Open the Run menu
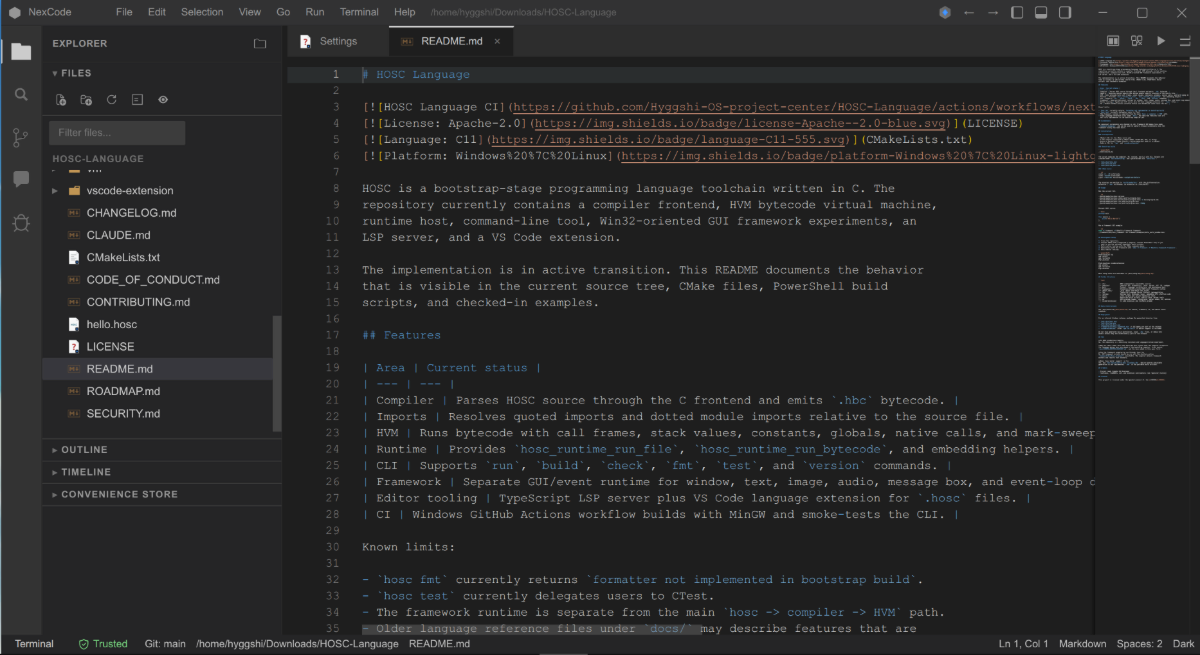The image size is (1200, 655). [x=315, y=12]
